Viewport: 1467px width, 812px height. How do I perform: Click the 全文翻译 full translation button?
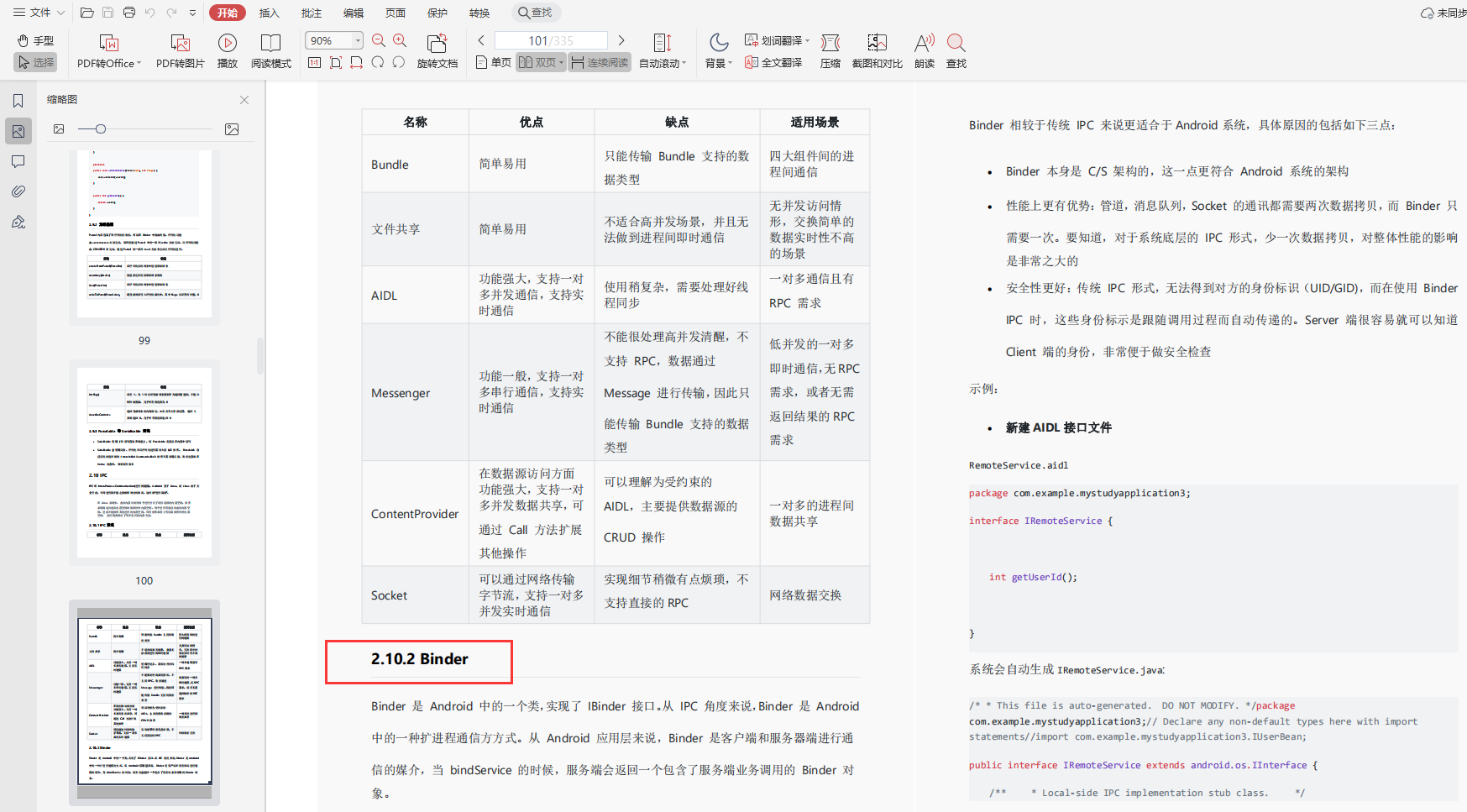[773, 62]
